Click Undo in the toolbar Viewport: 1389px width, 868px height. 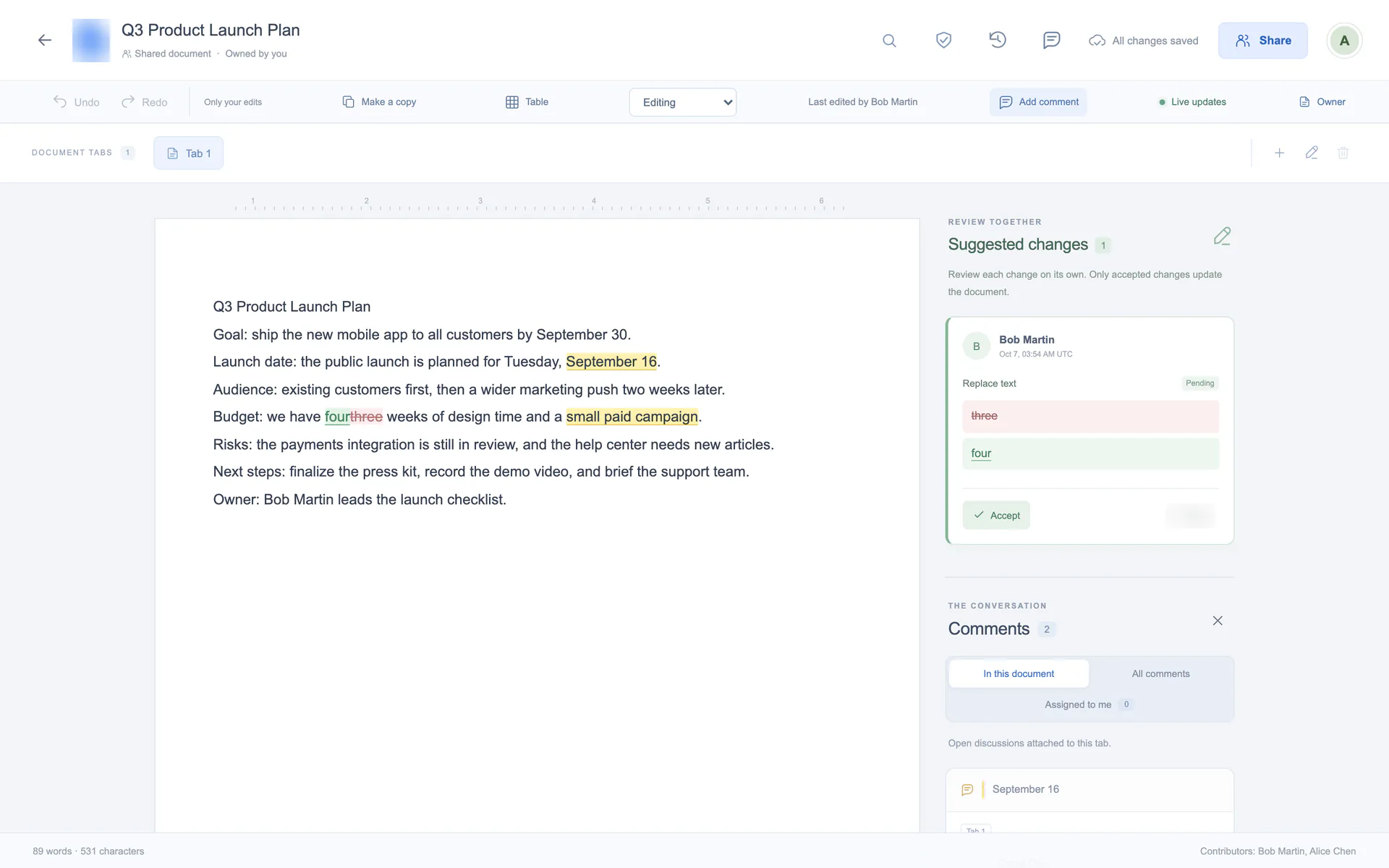point(77,102)
